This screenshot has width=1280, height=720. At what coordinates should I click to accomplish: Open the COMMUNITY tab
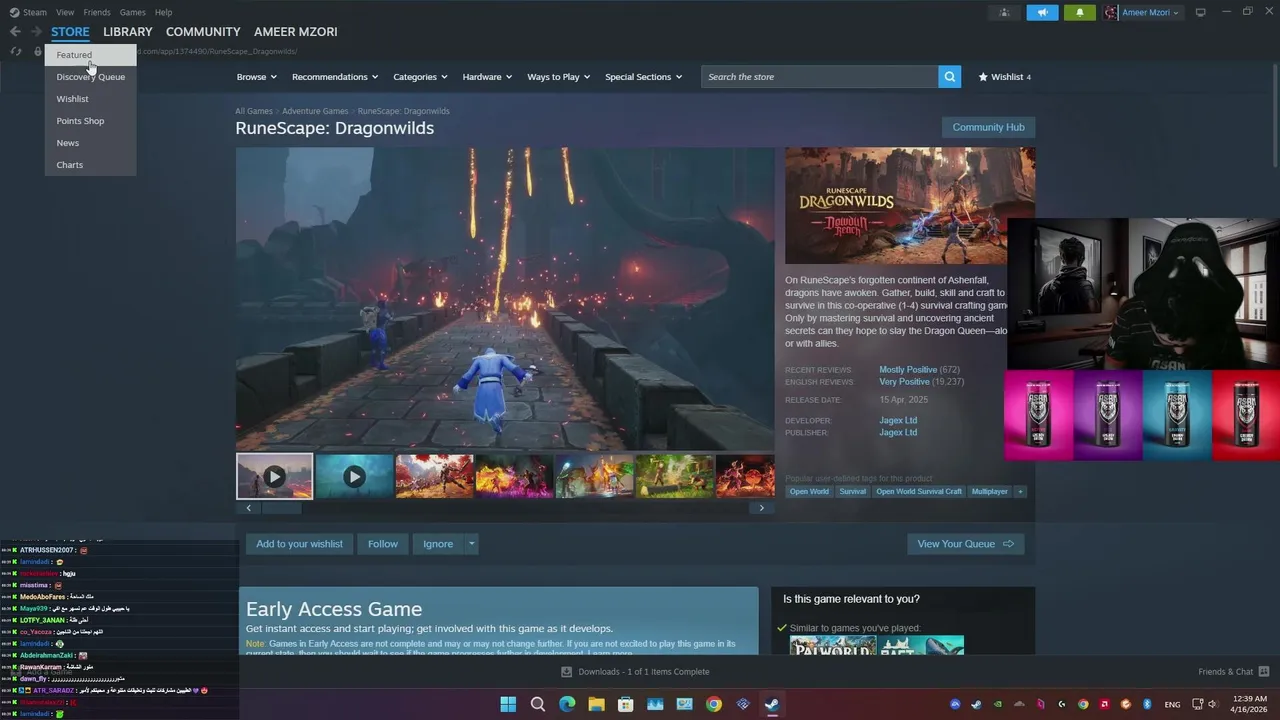203,32
